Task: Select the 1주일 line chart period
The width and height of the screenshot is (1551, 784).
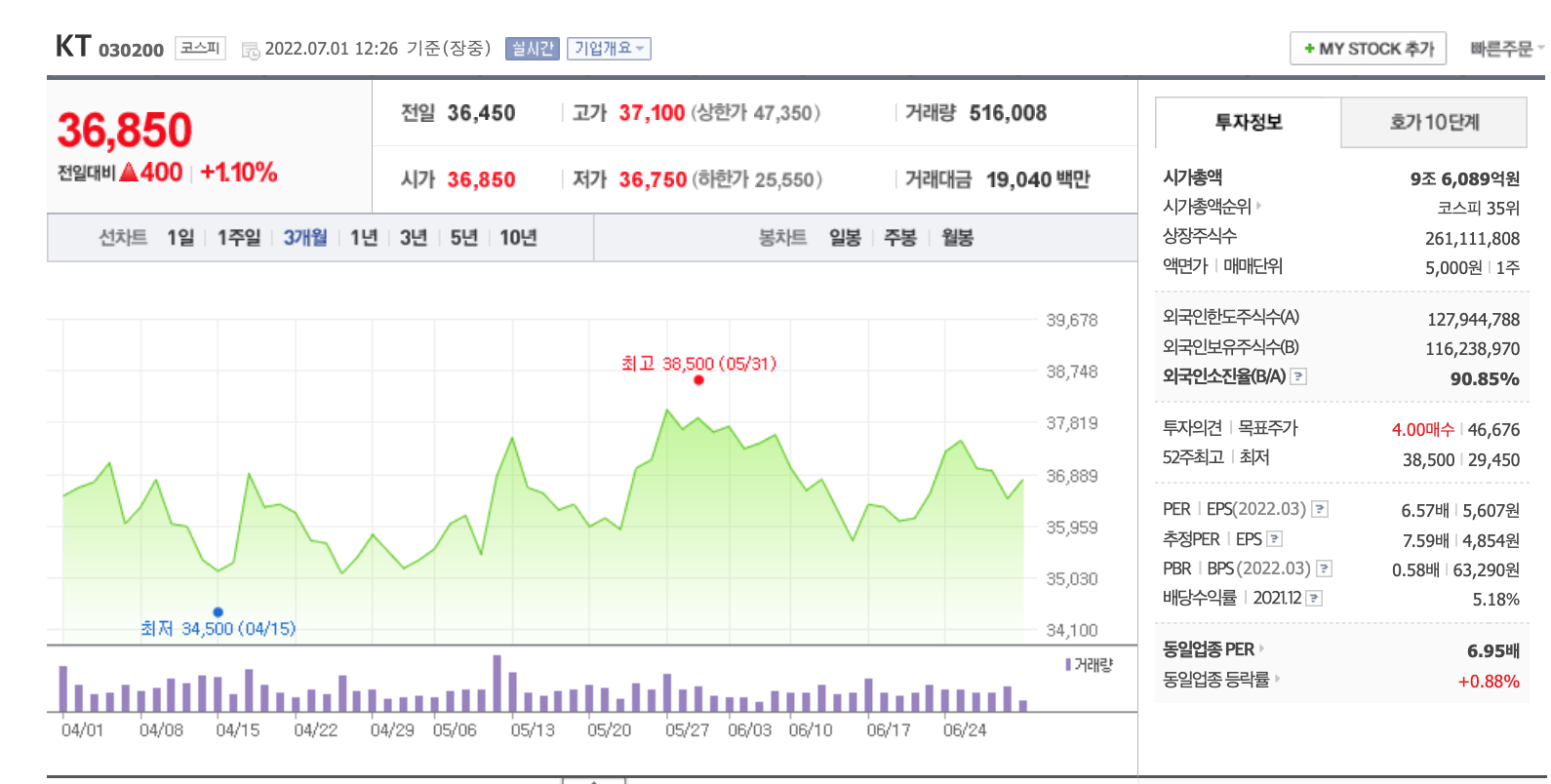Action: pyautogui.click(x=239, y=238)
